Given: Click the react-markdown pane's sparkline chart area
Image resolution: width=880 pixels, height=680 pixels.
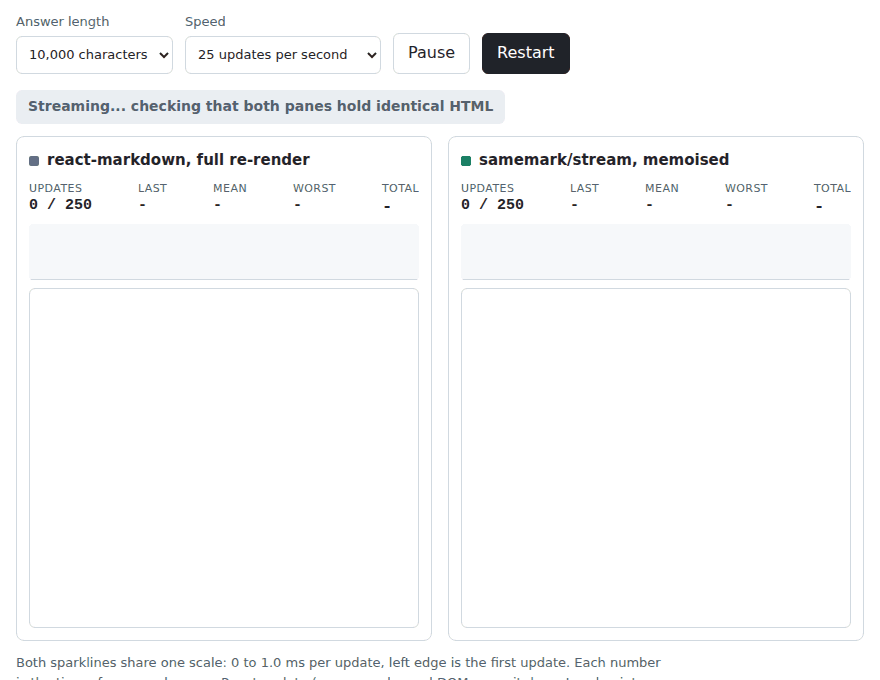Looking at the screenshot, I should coord(224,251).
